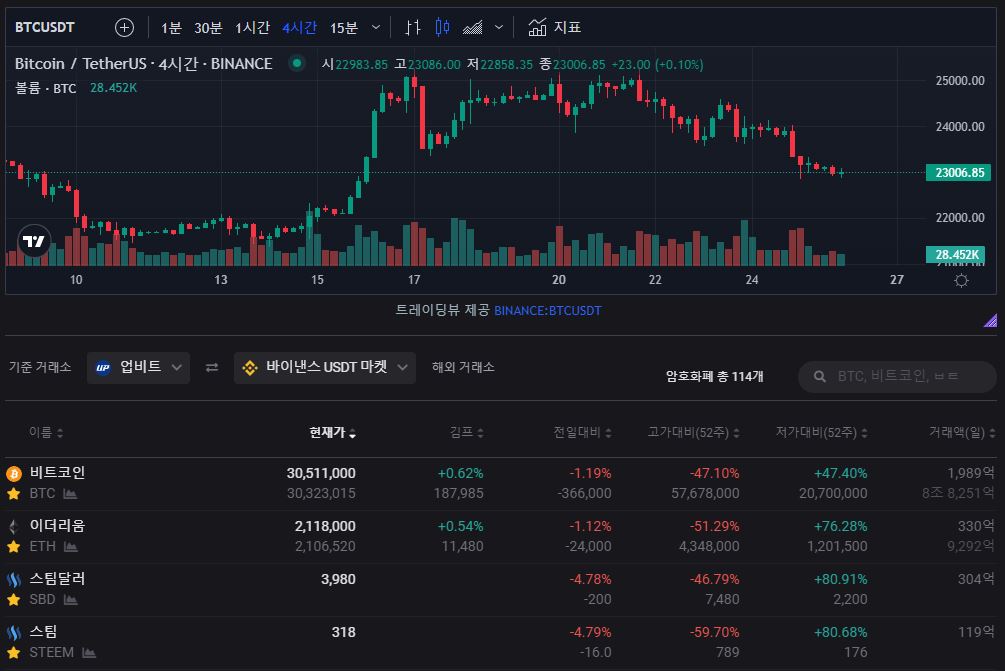1005x671 pixels.
Task: Click the search magnifier icon
Action: (820, 376)
